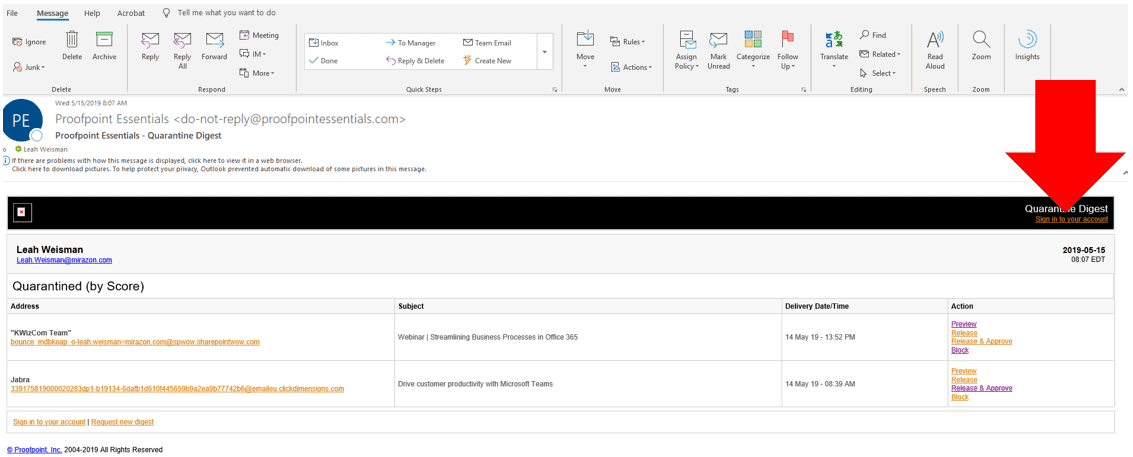Click the view in web browser info message

coord(157,160)
